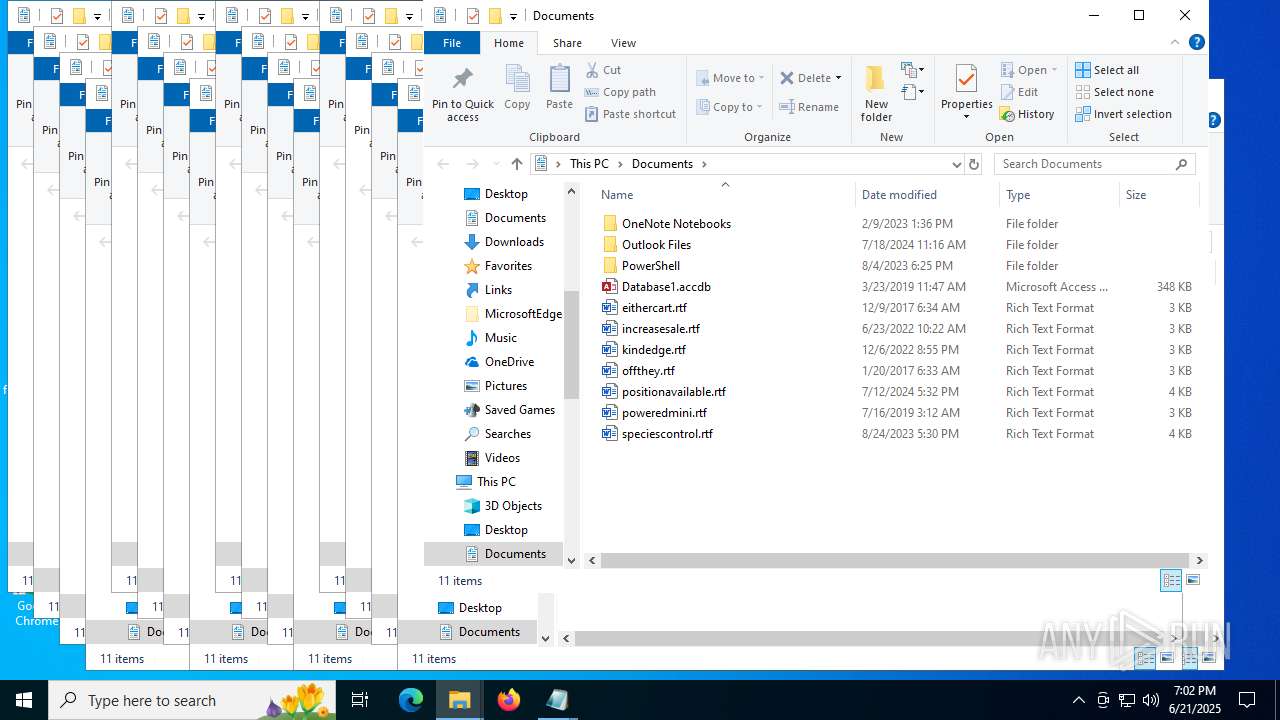The image size is (1280, 720).
Task: Open the File menu tab
Action: click(452, 43)
